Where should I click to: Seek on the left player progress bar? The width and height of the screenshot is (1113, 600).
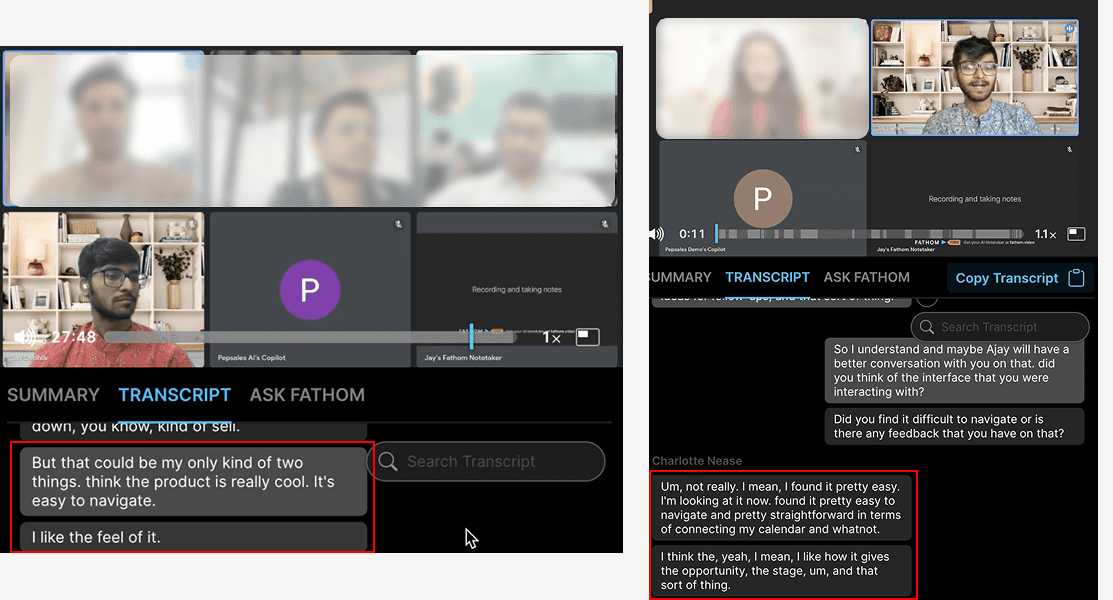(312, 337)
